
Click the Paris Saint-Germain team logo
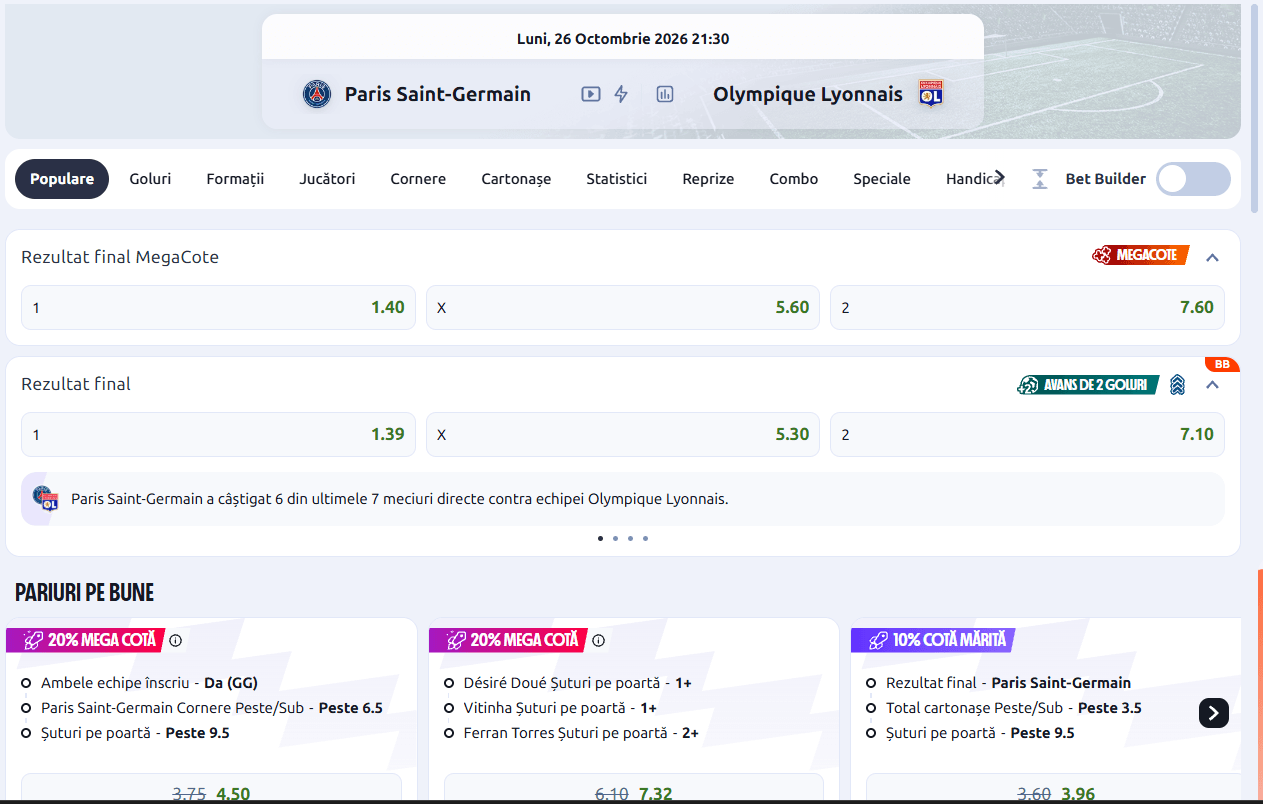317,94
